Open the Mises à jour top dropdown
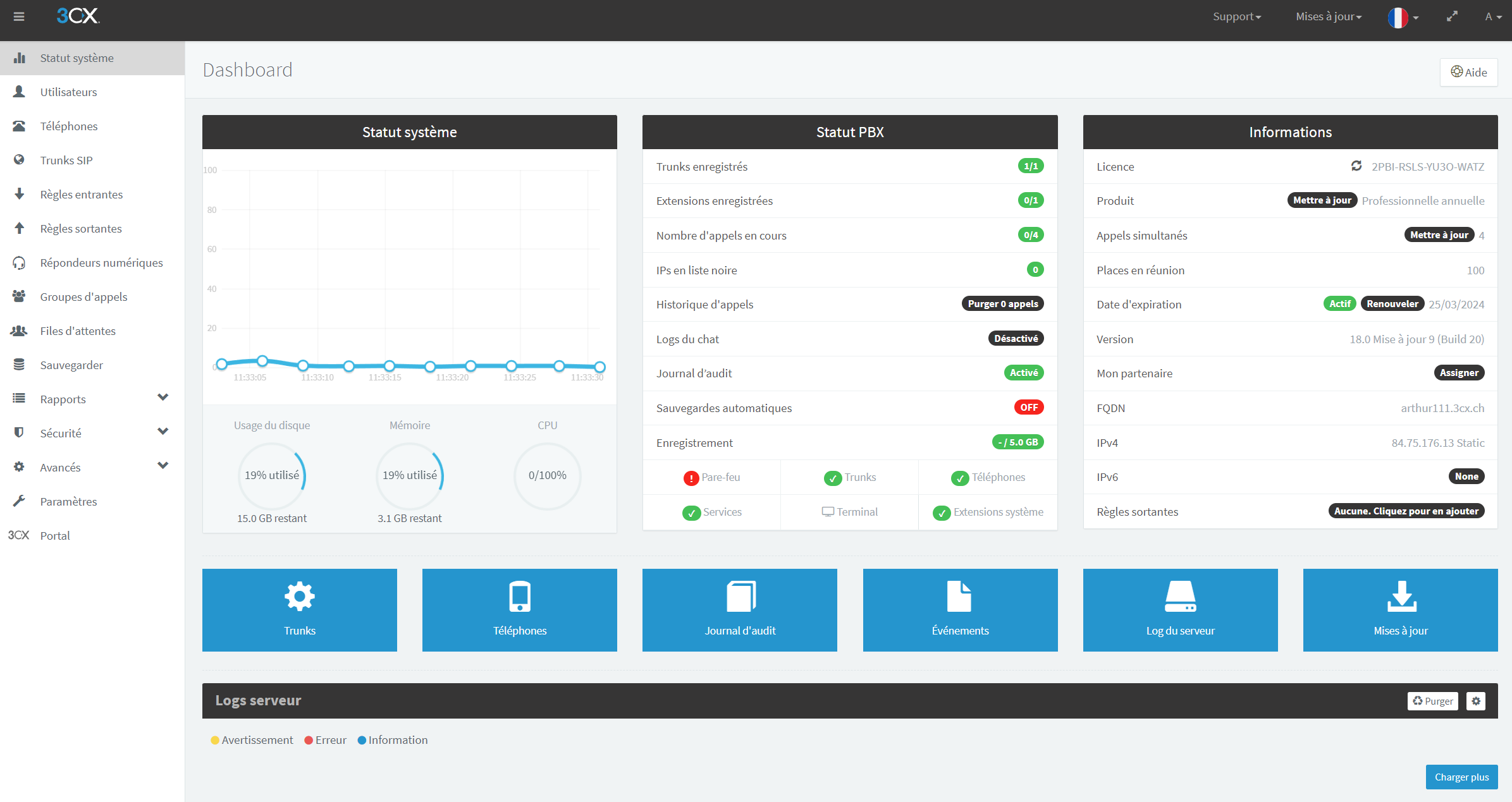The width and height of the screenshot is (1512, 802). (x=1329, y=16)
